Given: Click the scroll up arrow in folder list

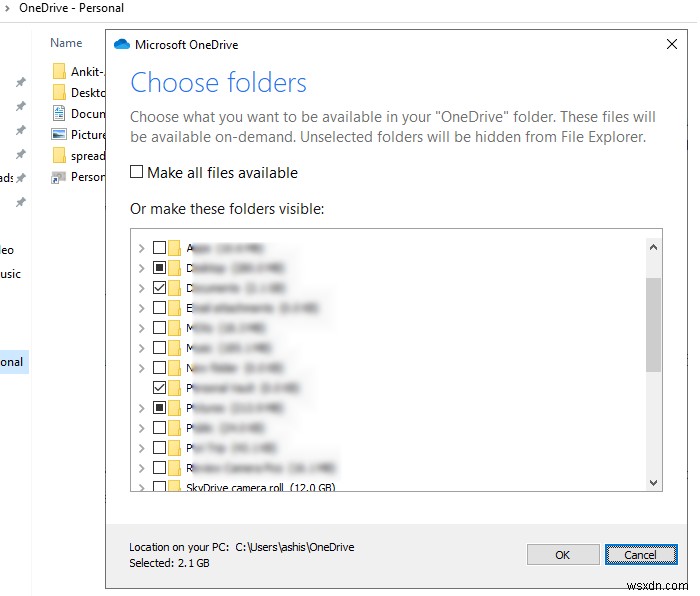Looking at the screenshot, I should pos(653,247).
